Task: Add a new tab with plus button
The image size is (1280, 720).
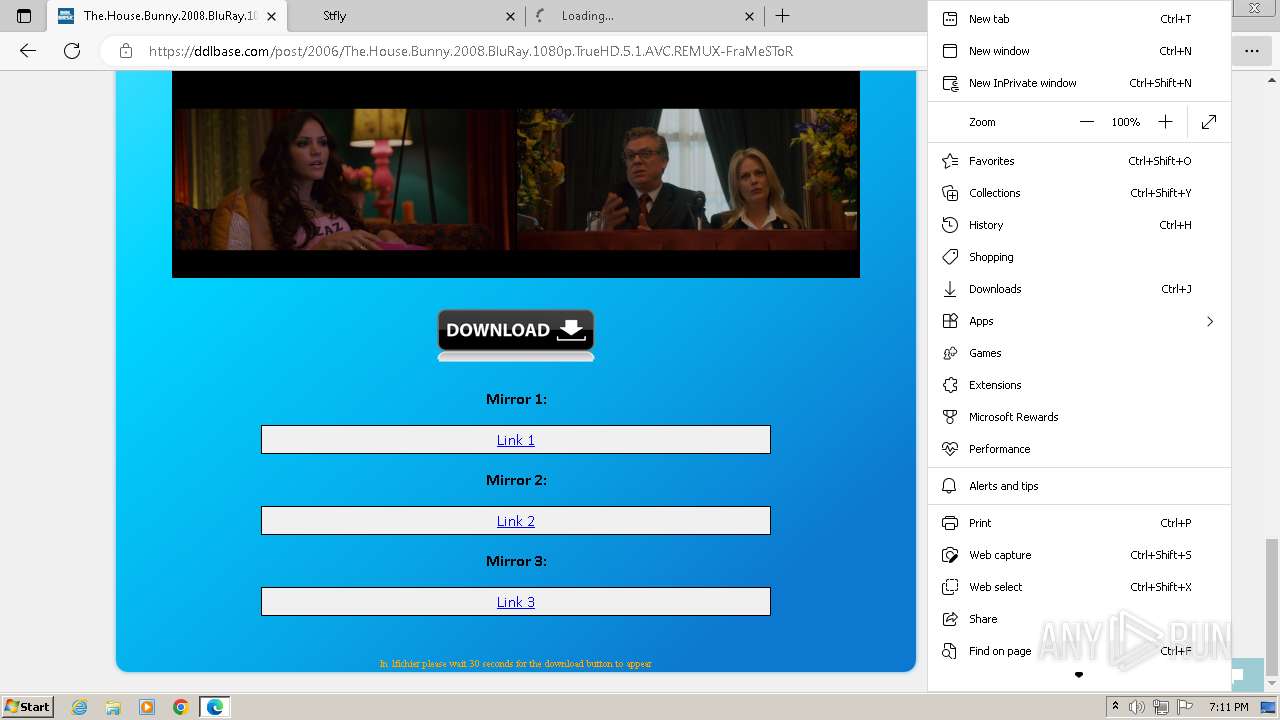Action: point(782,16)
